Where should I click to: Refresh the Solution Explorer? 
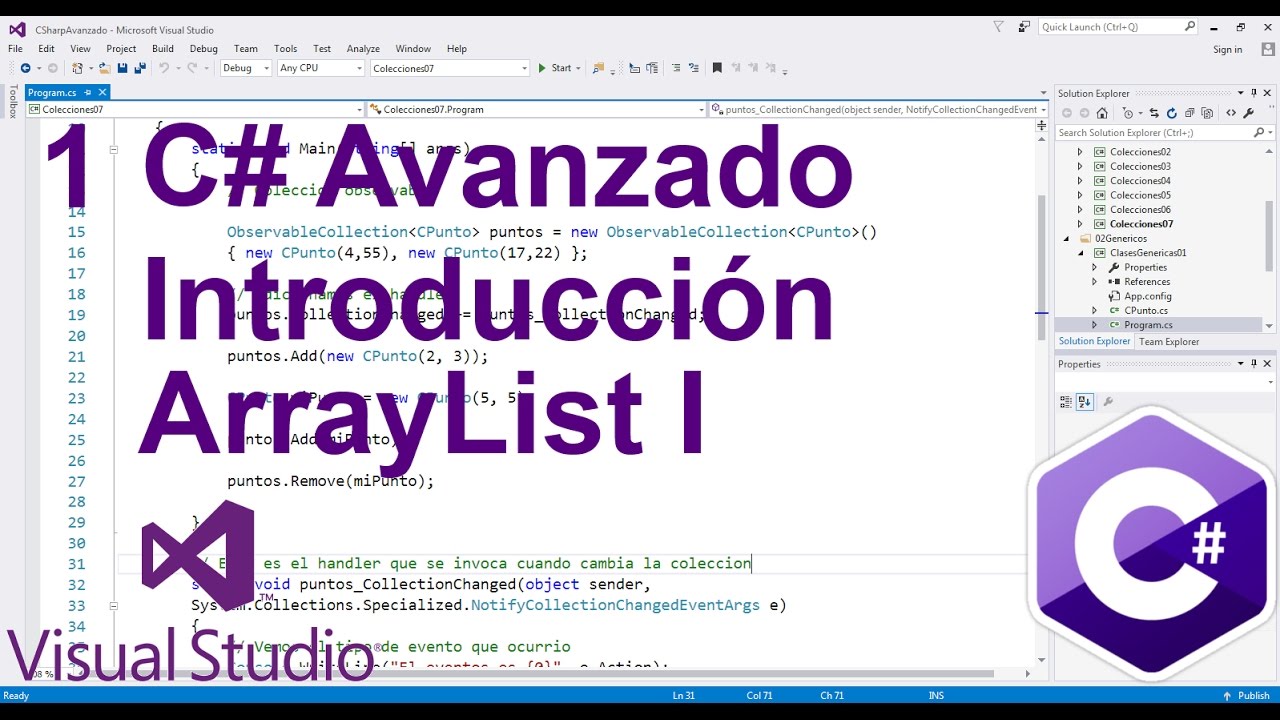1172,113
